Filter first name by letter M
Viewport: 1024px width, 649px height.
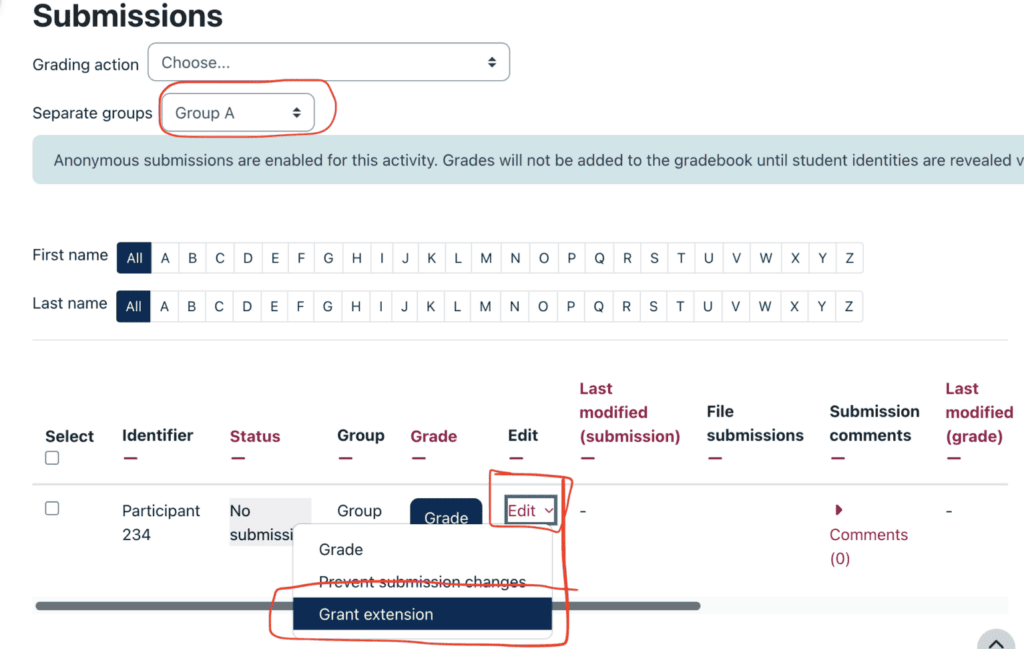click(x=486, y=258)
